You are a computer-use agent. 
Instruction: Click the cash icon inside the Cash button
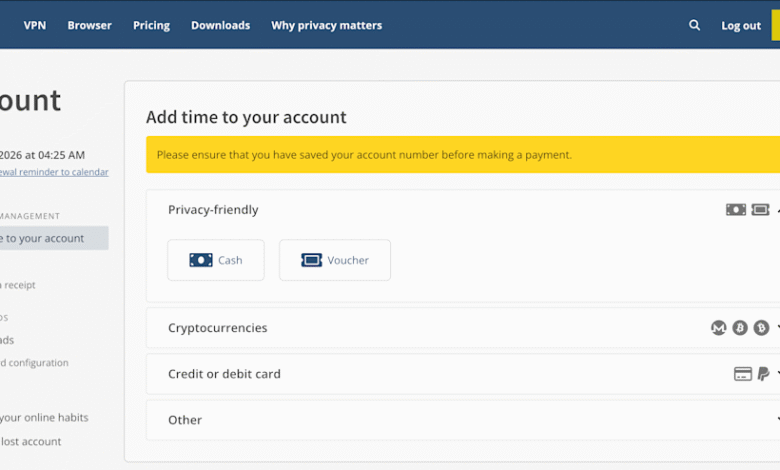[201, 260]
